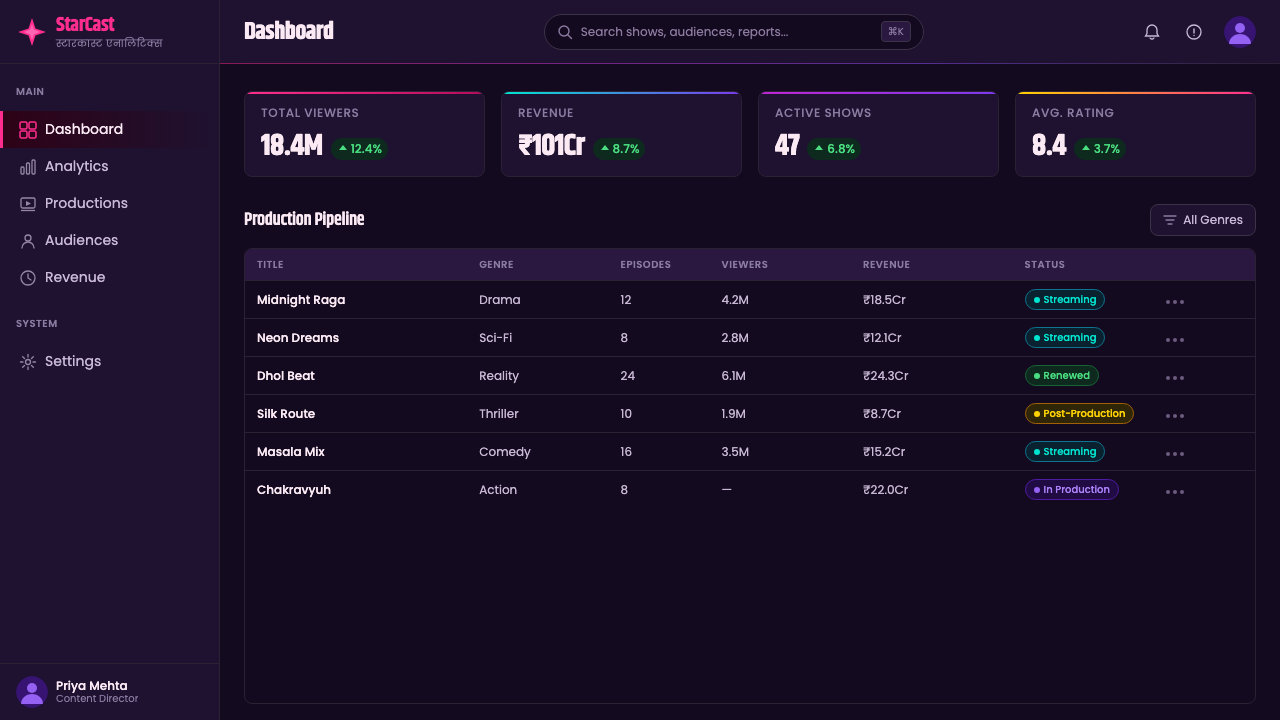Click the Settings gear icon

tap(28, 362)
